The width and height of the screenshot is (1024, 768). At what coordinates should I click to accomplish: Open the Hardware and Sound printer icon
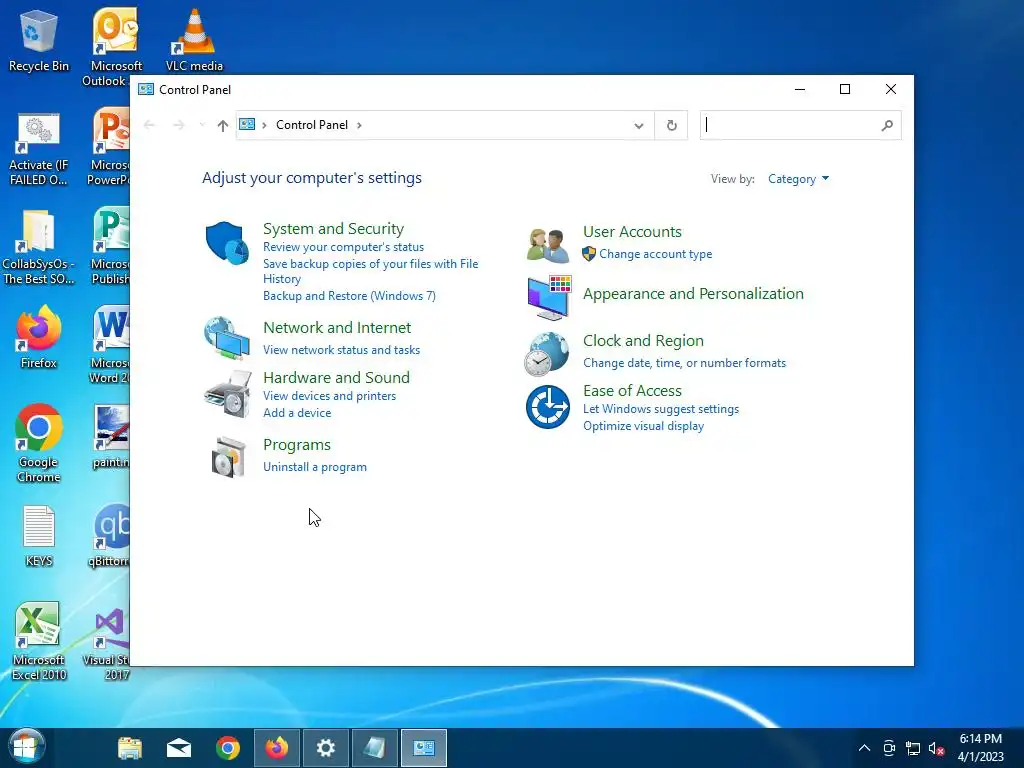click(227, 394)
